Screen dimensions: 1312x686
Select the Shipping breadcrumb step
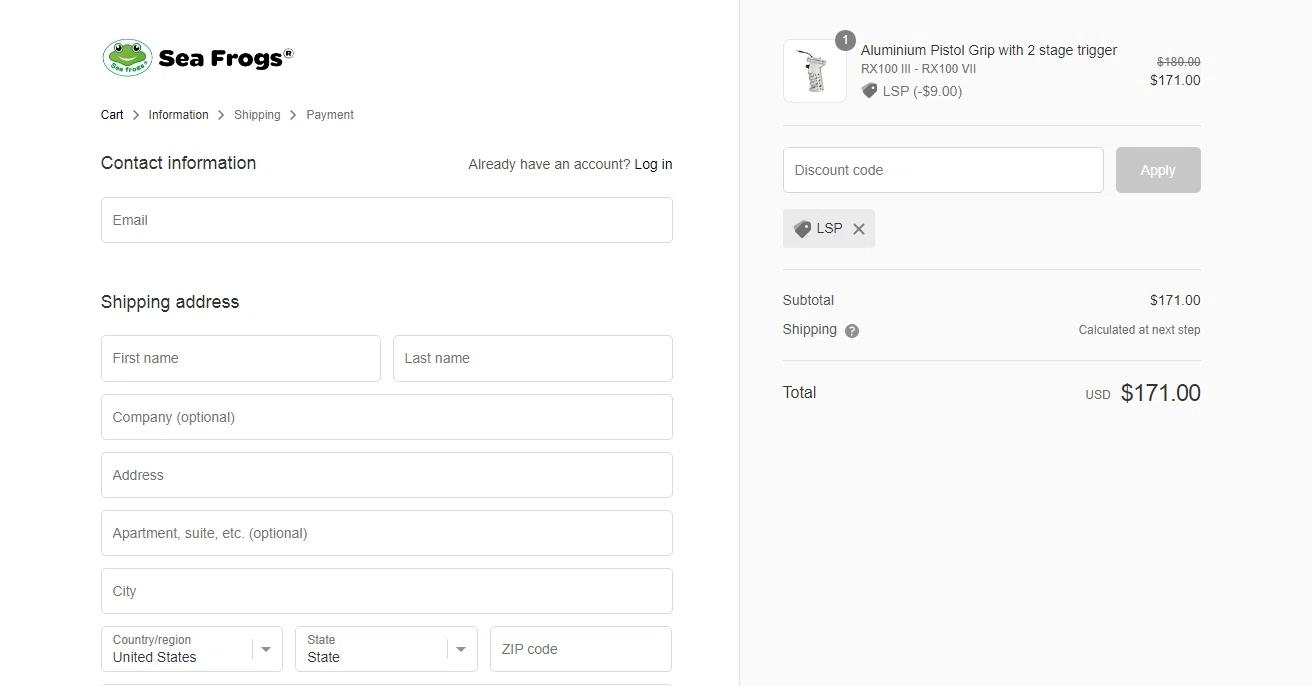257,115
